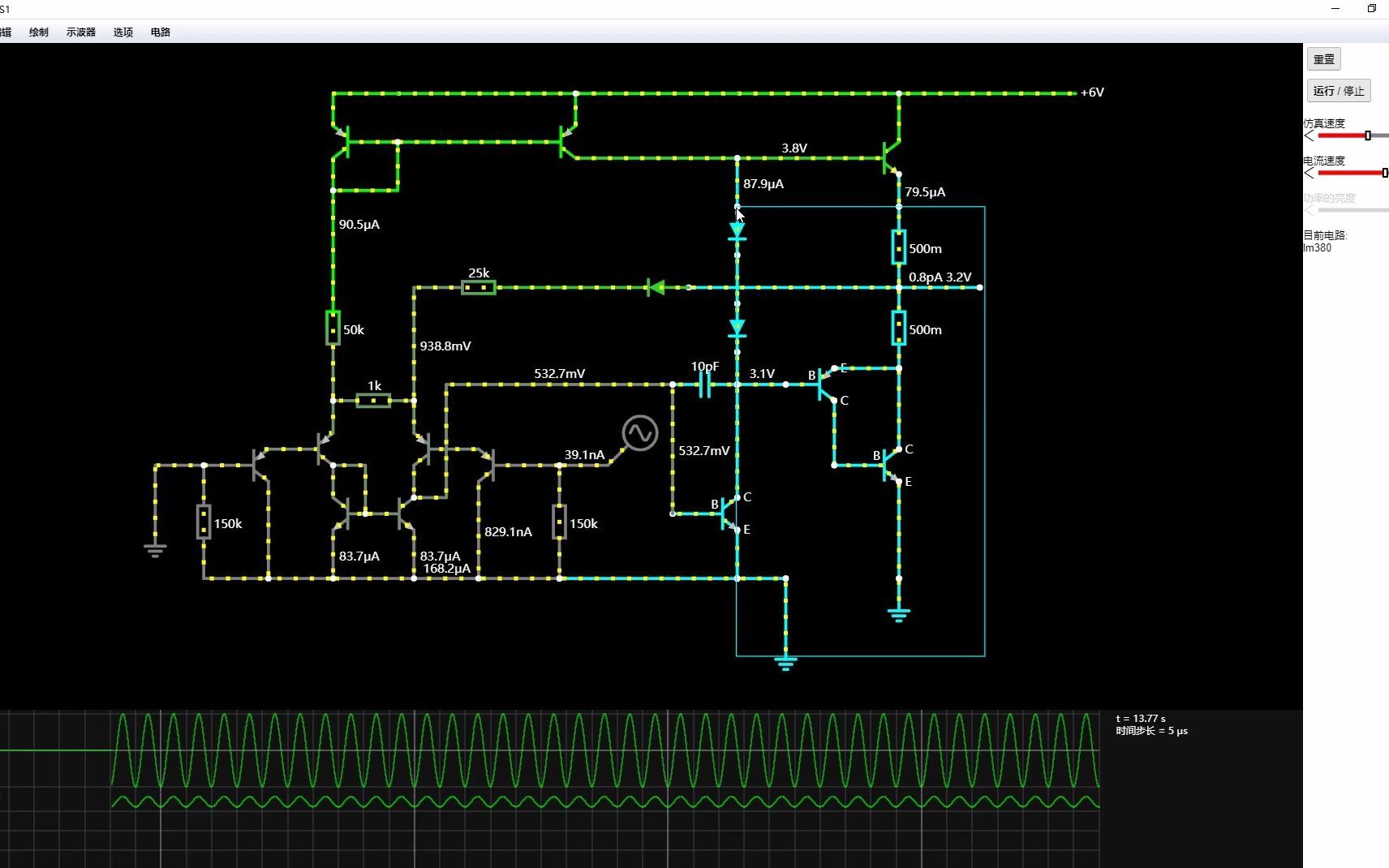Click the 87.9µA current label
Viewport: 1389px width, 868px height.
click(763, 184)
